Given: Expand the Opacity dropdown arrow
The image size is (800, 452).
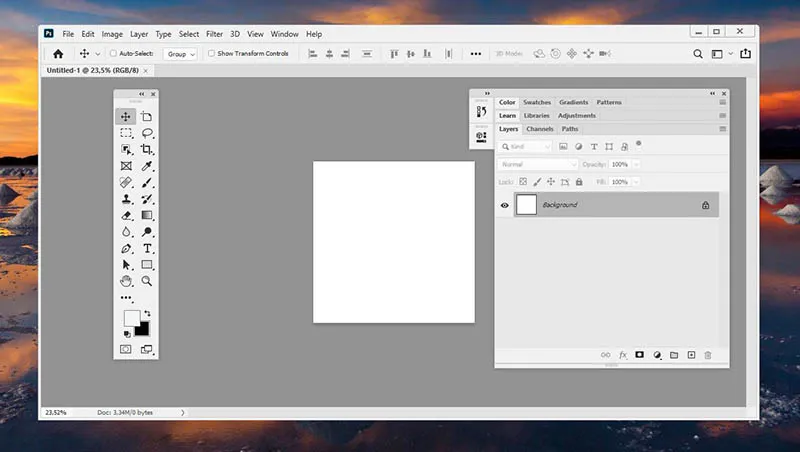Looking at the screenshot, I should (636, 164).
